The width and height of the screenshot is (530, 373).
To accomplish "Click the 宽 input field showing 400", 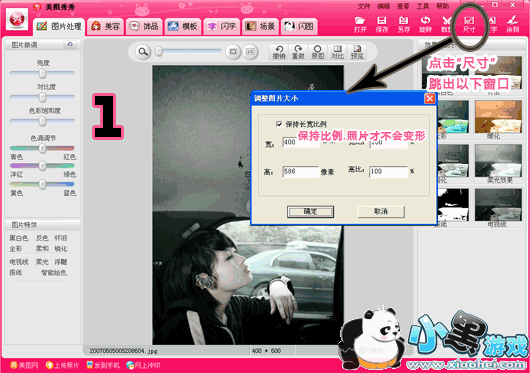I will point(301,142).
